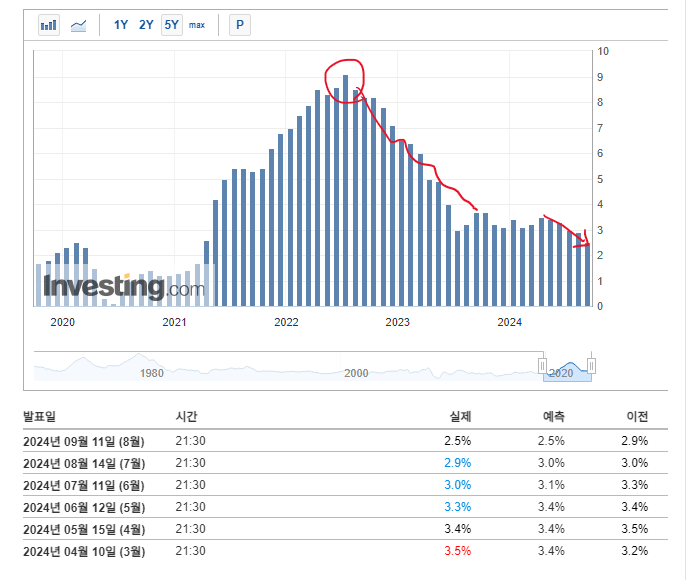
Task: Click the blue actual value 2.9%
Action: click(457, 463)
